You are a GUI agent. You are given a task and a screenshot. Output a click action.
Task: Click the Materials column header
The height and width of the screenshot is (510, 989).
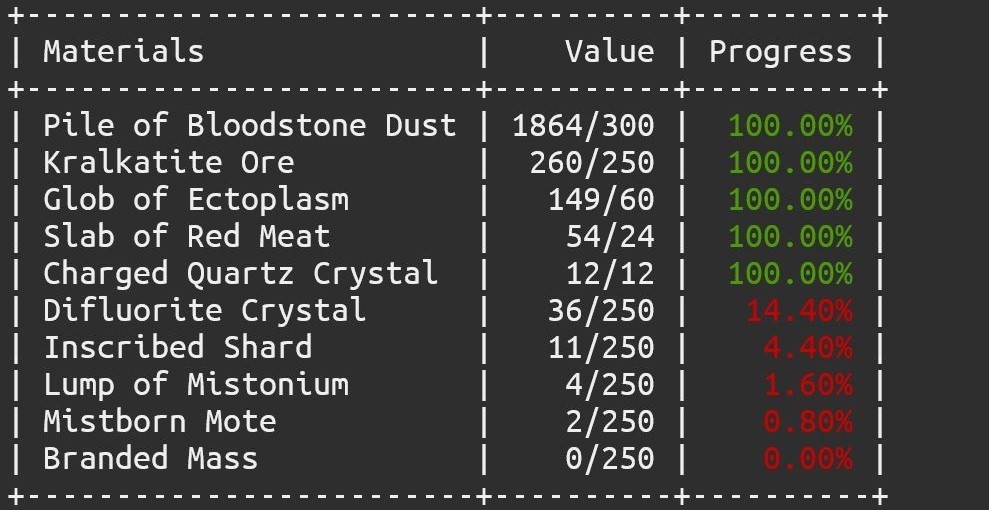[123, 52]
